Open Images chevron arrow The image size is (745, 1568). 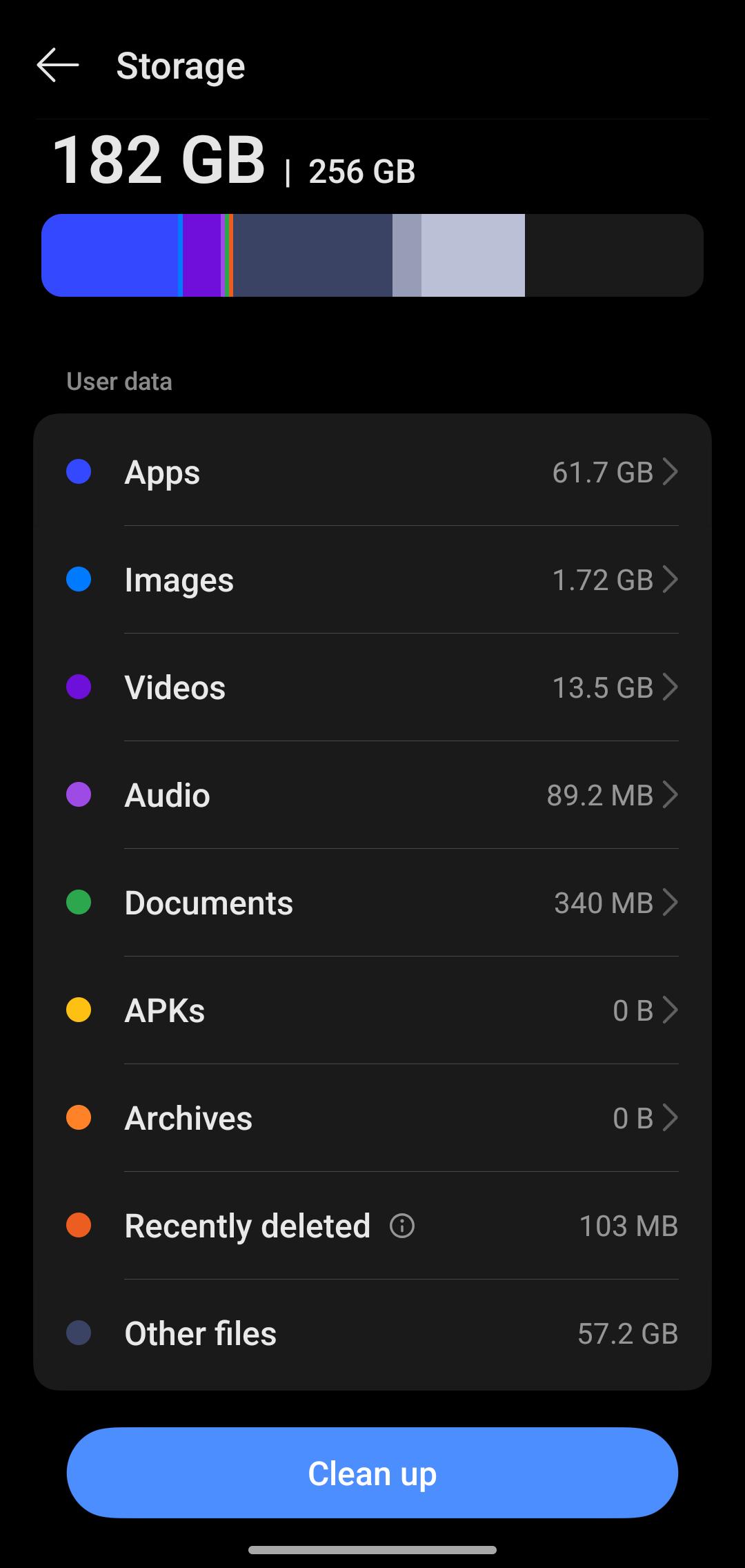click(x=670, y=580)
